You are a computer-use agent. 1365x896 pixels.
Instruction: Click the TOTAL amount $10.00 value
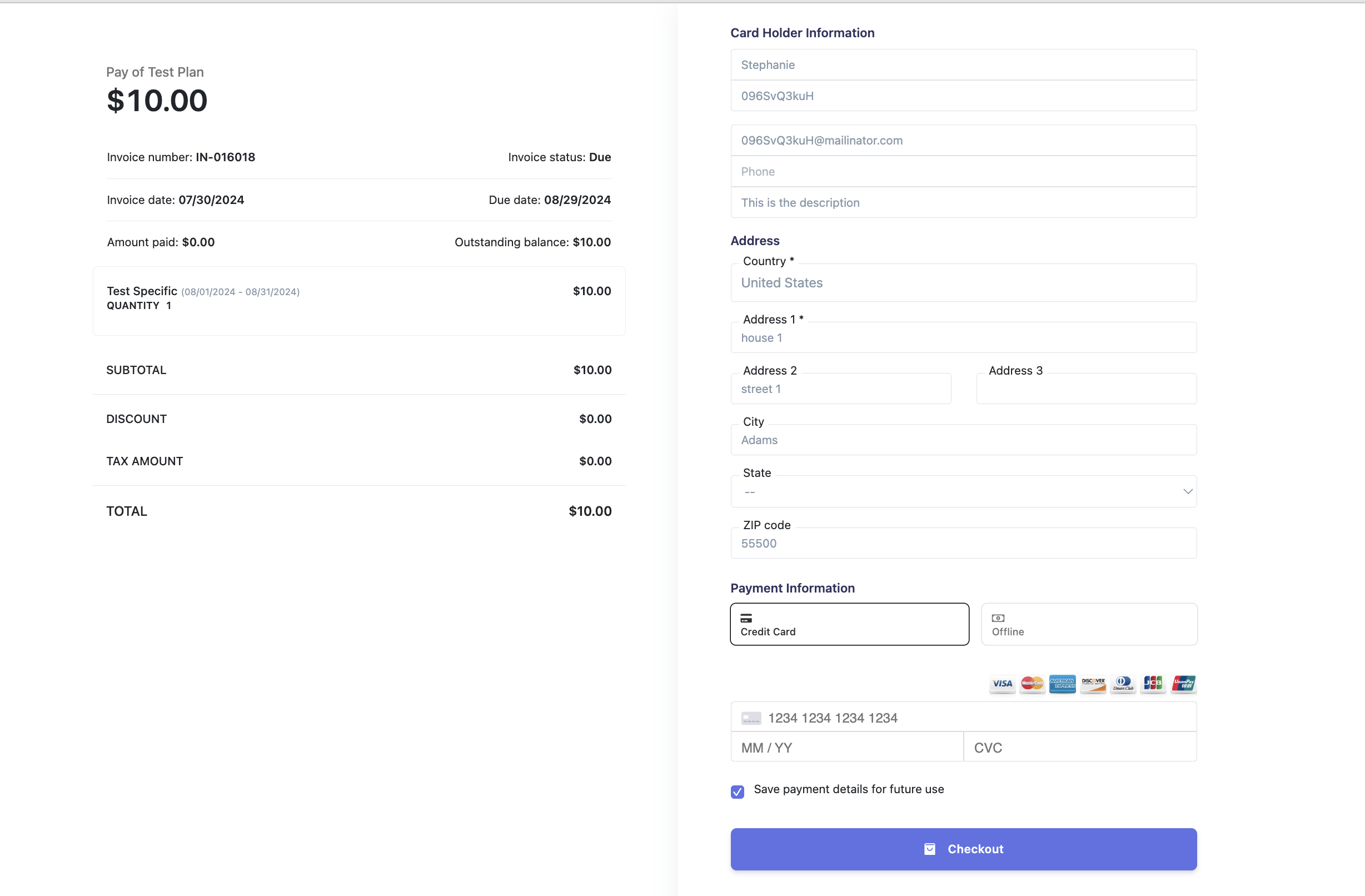click(x=590, y=511)
